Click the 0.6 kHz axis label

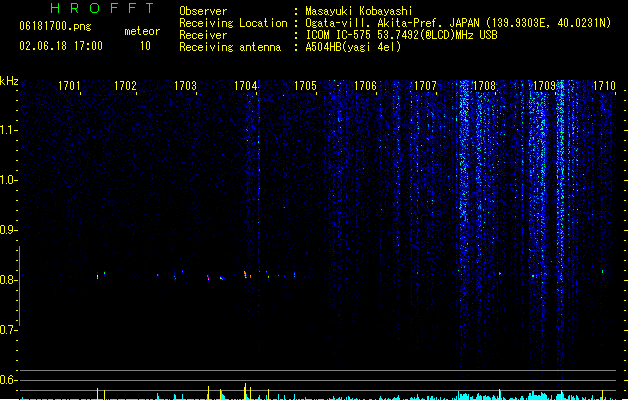[8, 380]
